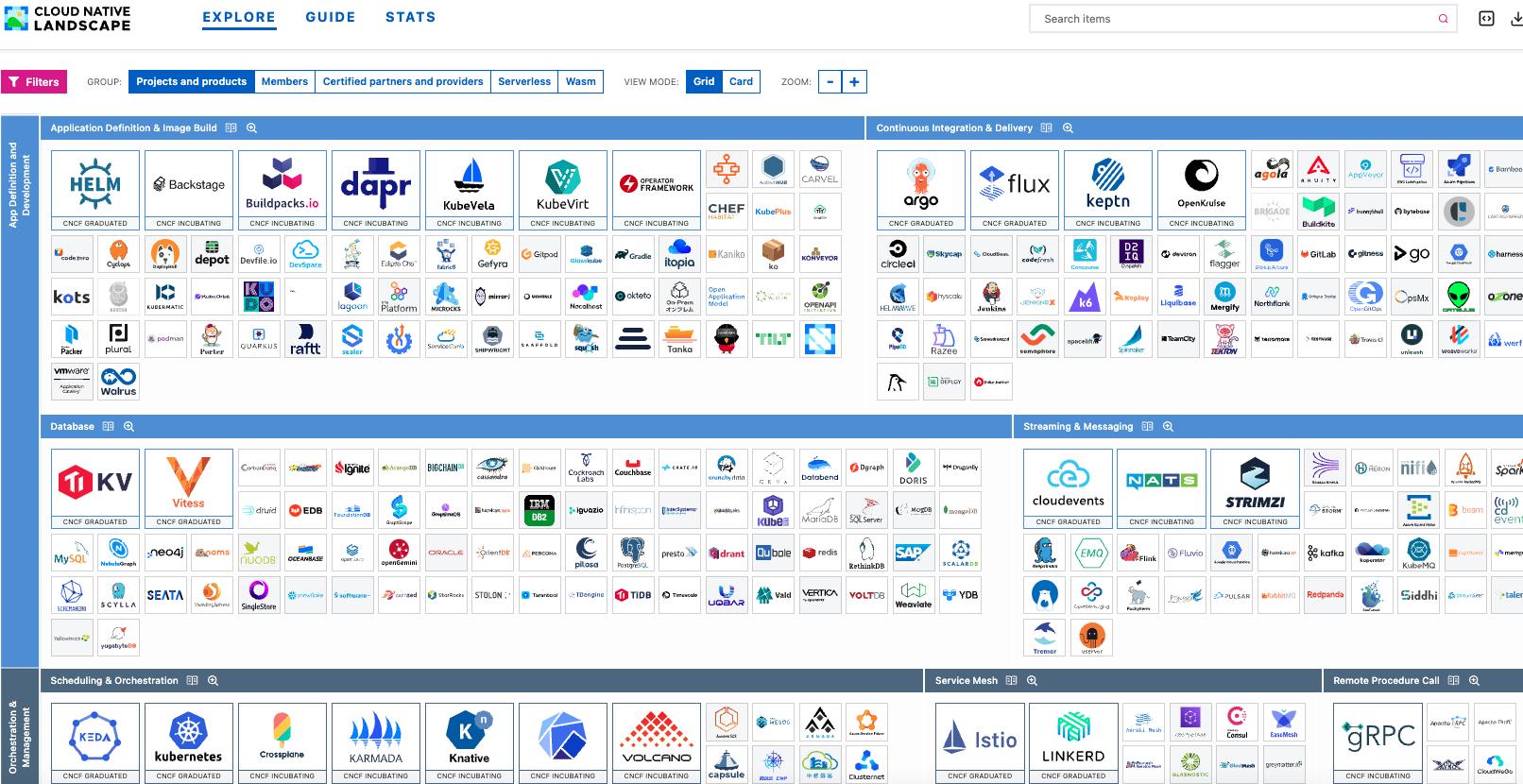The height and width of the screenshot is (784, 1523).
Task: Open the GitLab item
Action: [x=1318, y=254]
